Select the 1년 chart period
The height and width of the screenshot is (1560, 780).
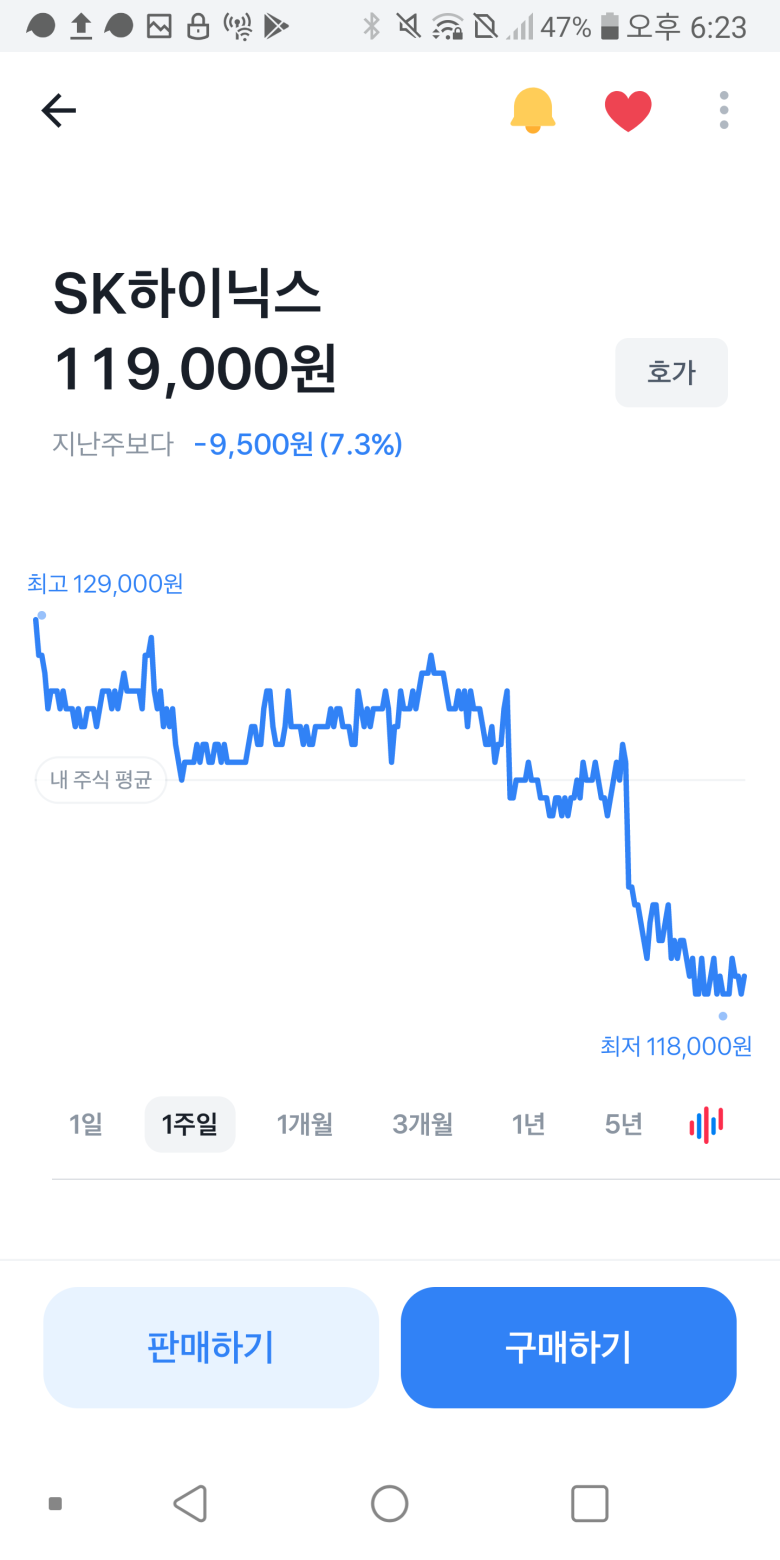[528, 1125]
